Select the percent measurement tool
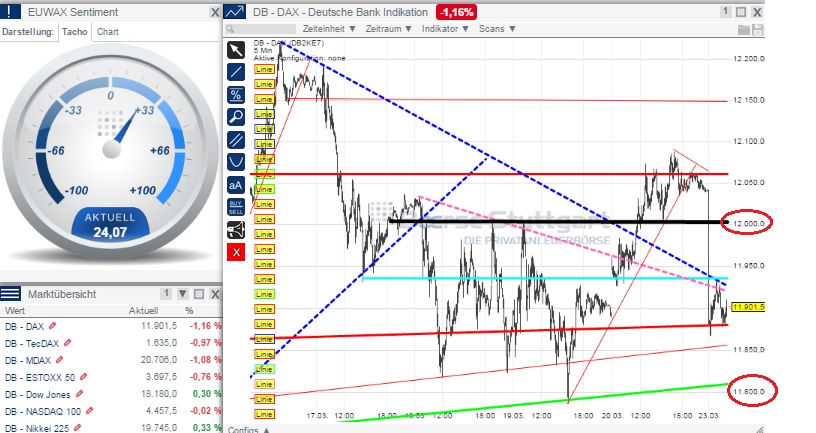The image size is (816, 433). pyautogui.click(x=236, y=95)
